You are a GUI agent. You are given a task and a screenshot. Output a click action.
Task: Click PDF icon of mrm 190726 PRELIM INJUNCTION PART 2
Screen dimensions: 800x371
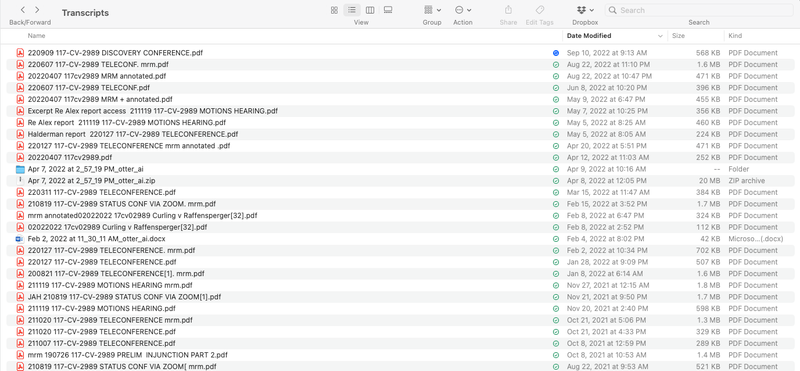[x=20, y=355]
